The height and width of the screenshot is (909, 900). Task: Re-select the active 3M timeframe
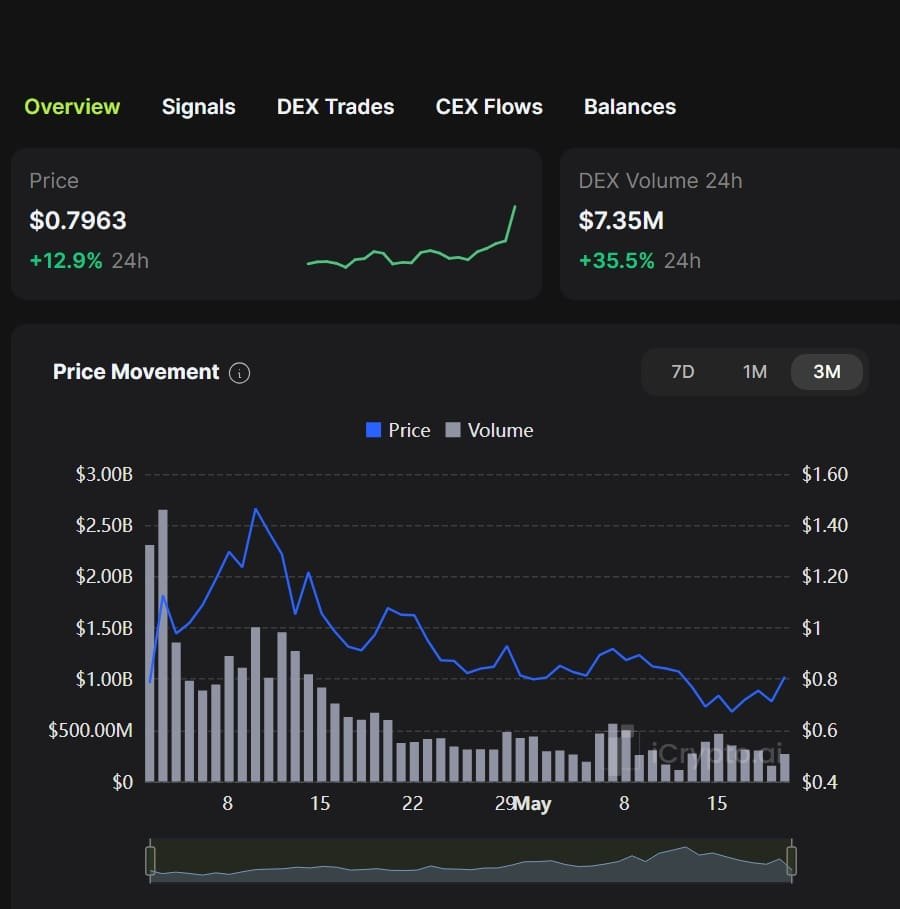point(826,372)
